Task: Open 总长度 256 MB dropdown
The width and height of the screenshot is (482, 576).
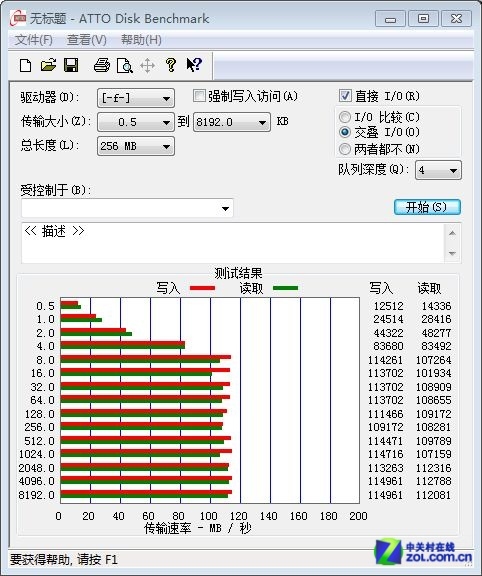Action: [136, 146]
